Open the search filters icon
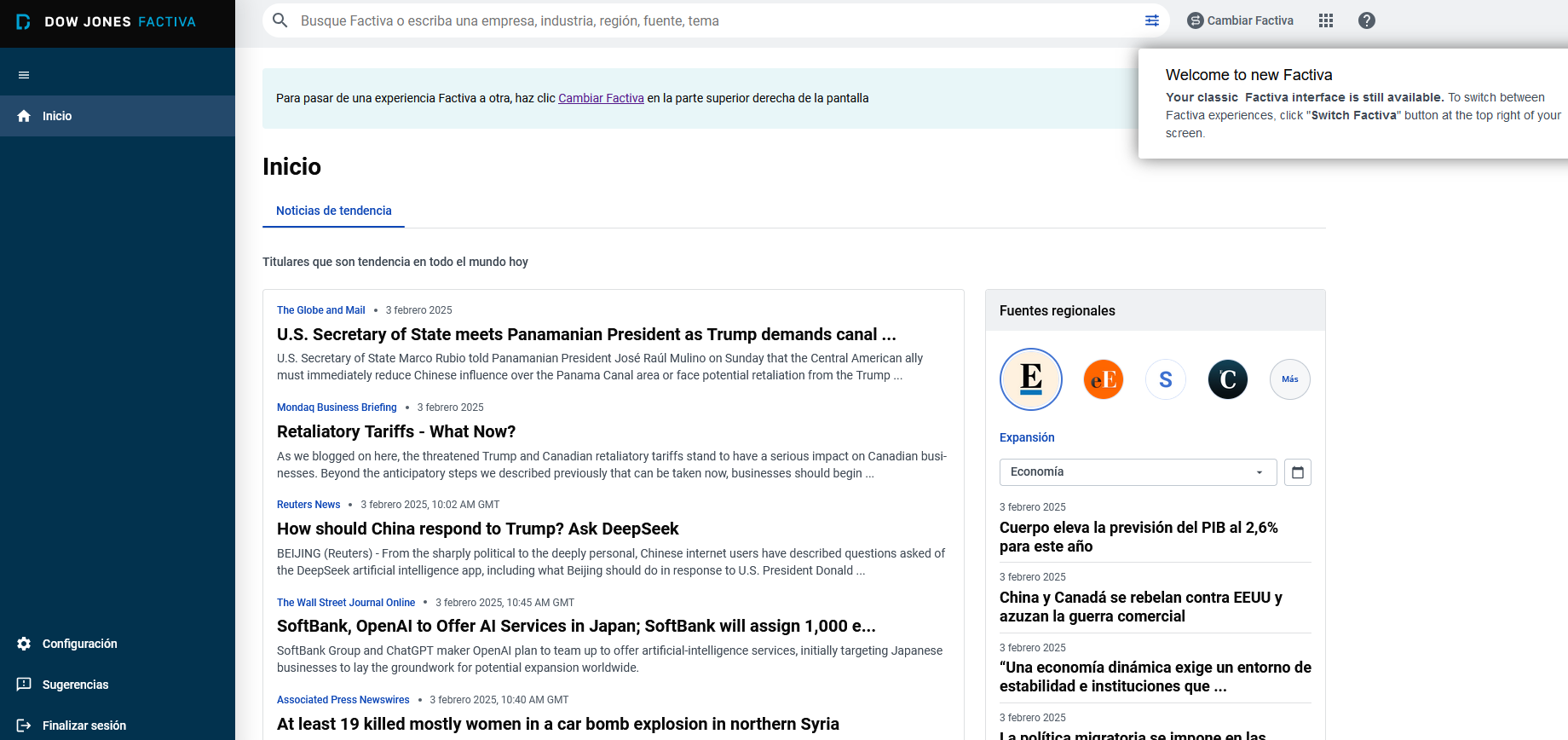 [x=1151, y=20]
